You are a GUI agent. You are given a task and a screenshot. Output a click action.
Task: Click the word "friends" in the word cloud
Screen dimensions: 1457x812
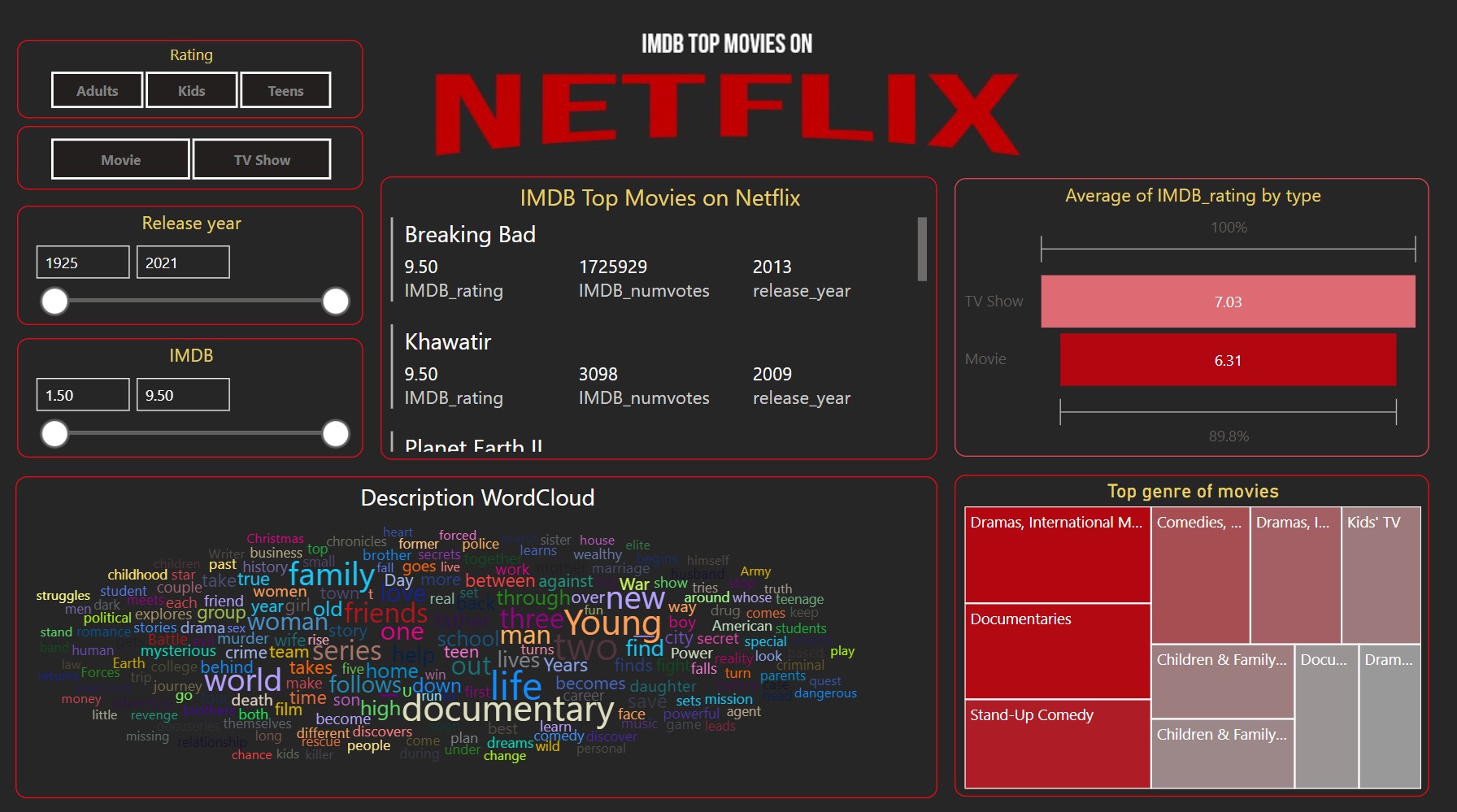click(x=385, y=612)
